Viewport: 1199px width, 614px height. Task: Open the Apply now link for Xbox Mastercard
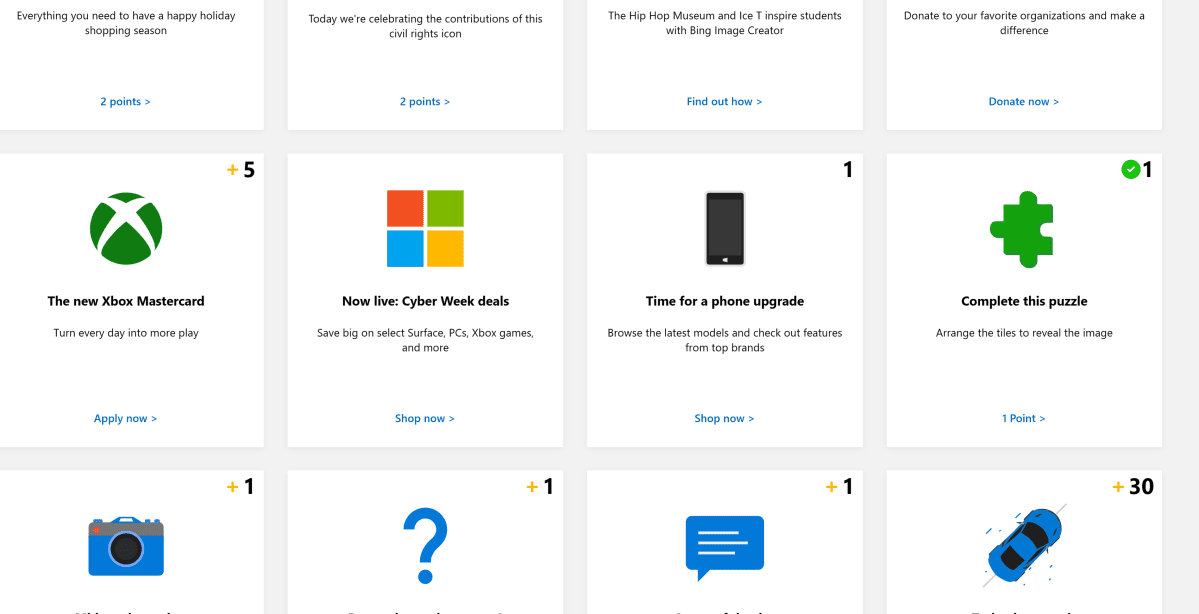(125, 418)
